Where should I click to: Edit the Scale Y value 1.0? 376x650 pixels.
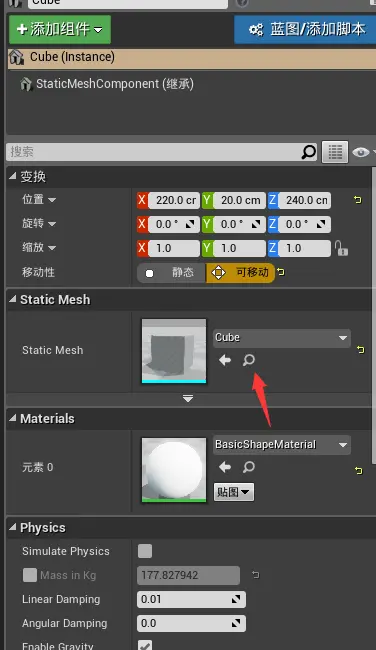239,248
